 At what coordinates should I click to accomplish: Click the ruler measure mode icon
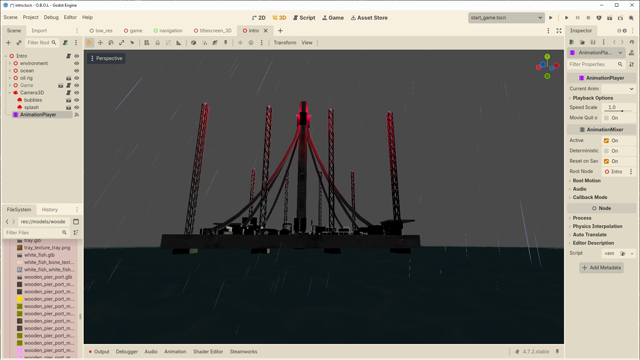pyautogui.click(x=179, y=42)
